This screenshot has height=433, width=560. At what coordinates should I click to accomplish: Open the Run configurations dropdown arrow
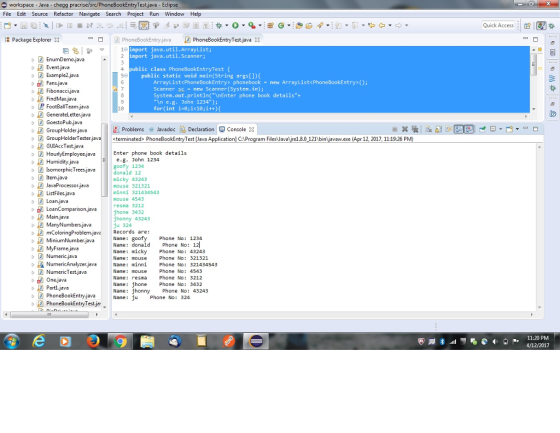pyautogui.click(x=243, y=25)
